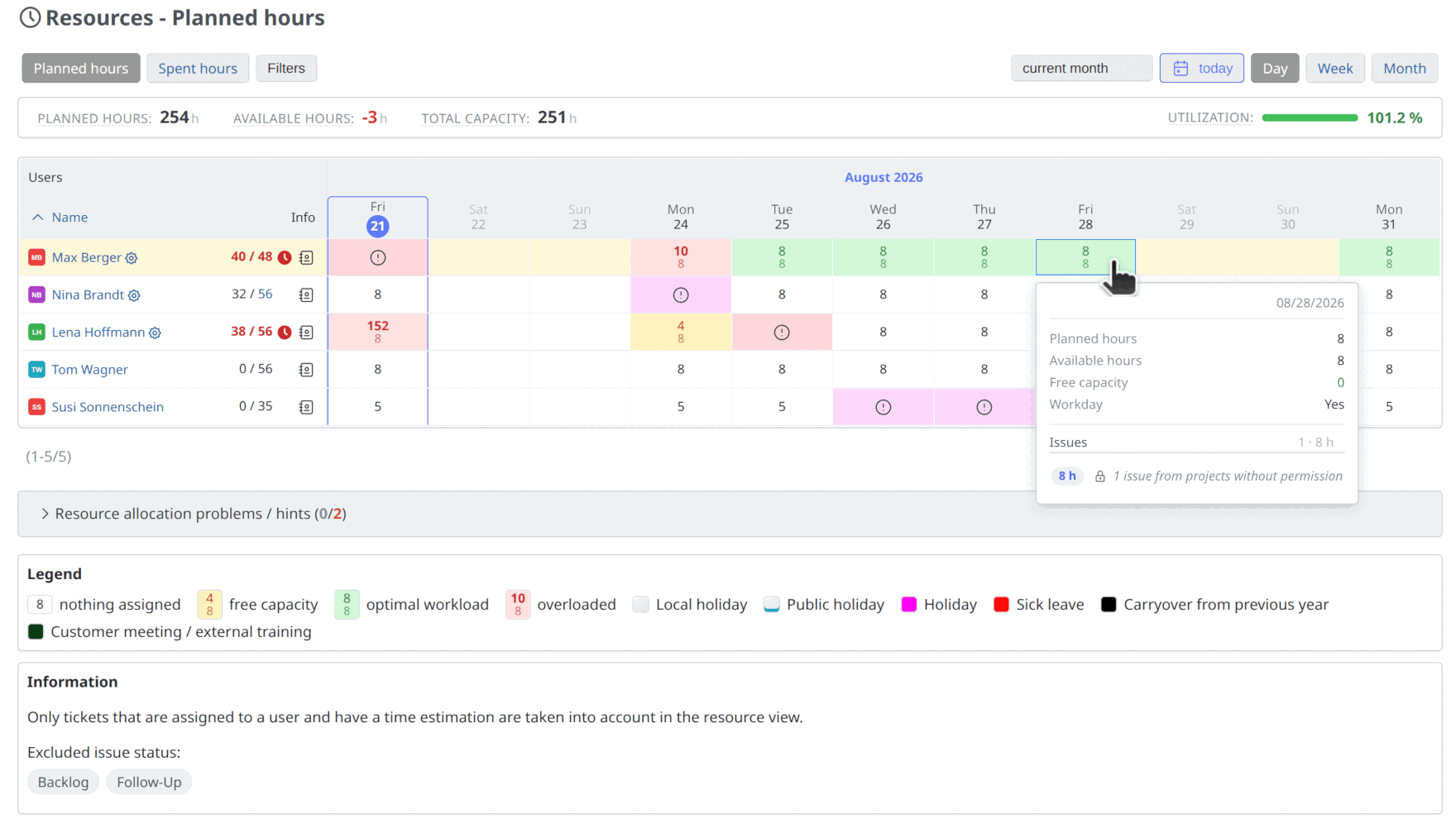Switch to Week view

[x=1335, y=68]
